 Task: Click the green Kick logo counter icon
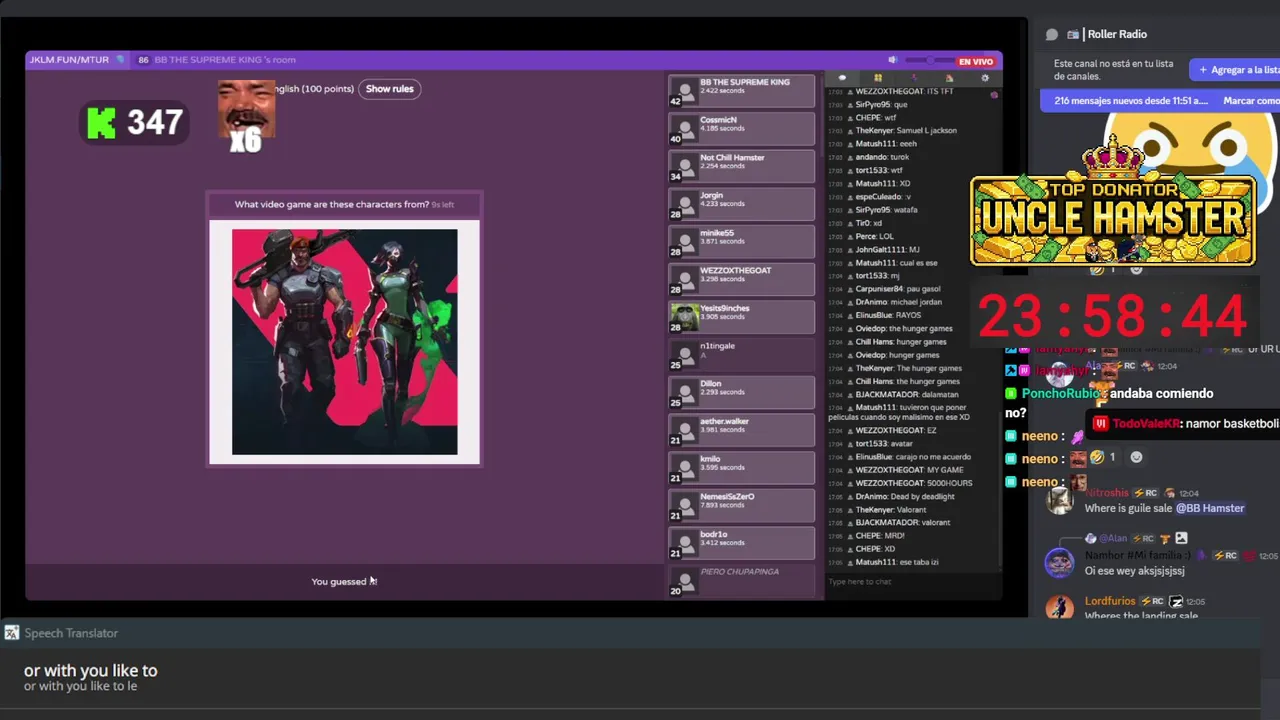click(101, 123)
